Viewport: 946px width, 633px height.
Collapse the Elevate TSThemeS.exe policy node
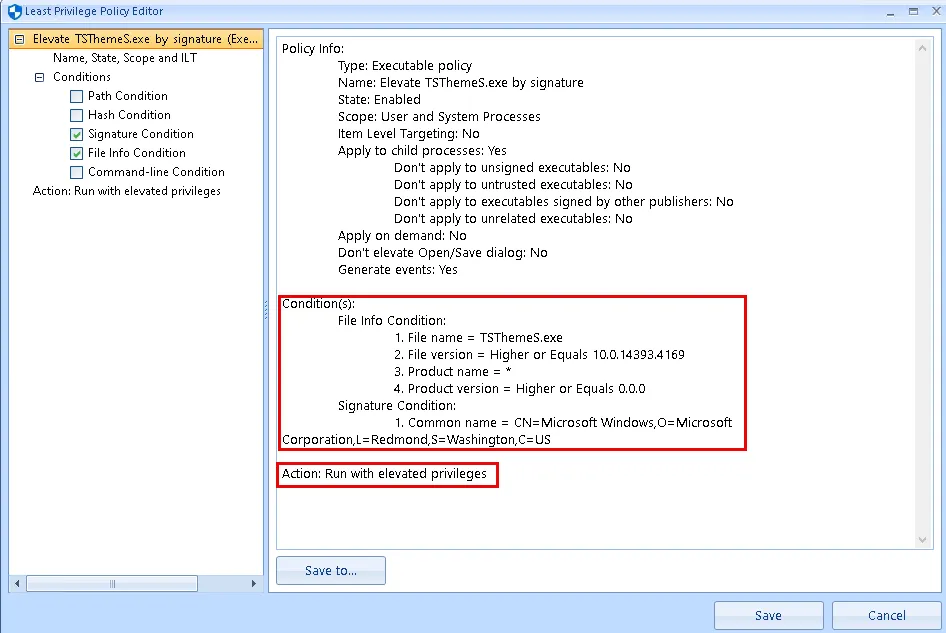point(20,39)
